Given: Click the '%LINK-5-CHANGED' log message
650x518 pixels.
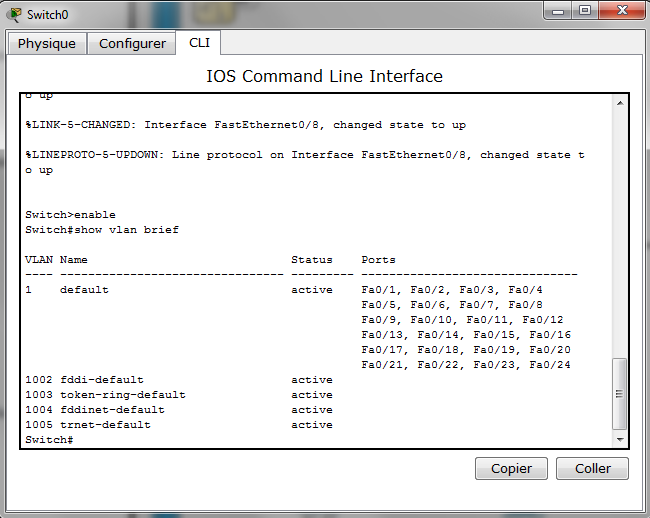Looking at the screenshot, I should [245, 125].
